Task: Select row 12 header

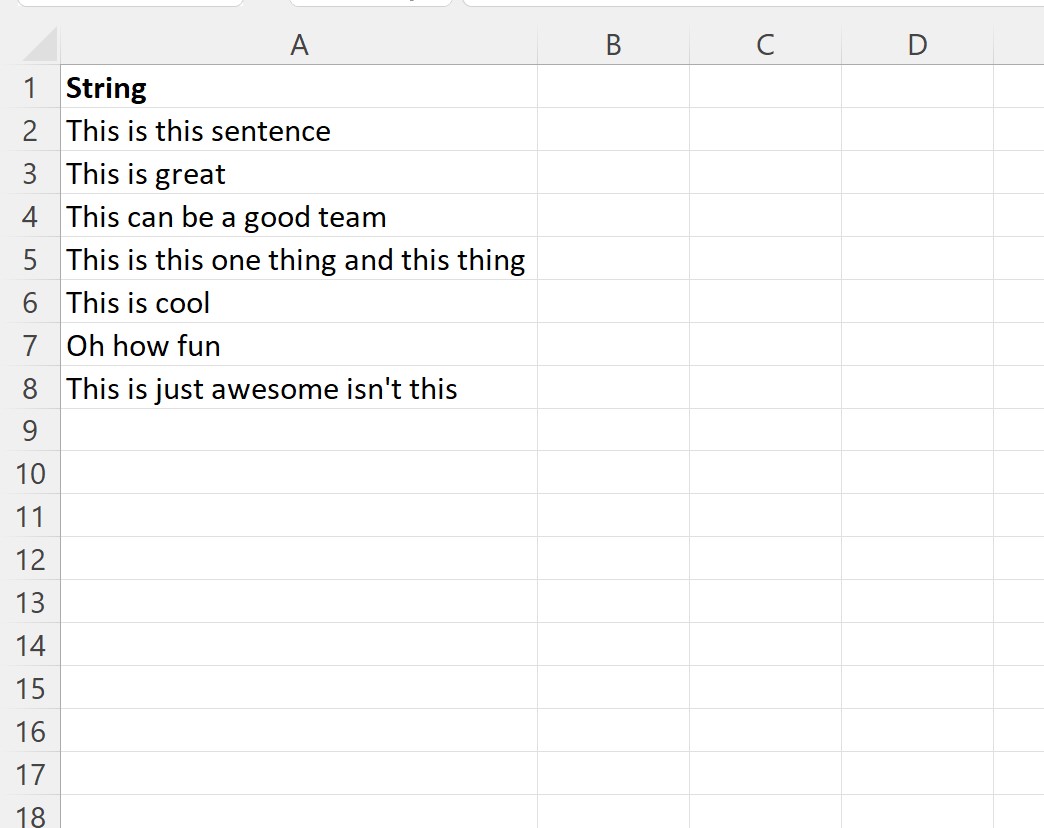Action: pyautogui.click(x=30, y=559)
